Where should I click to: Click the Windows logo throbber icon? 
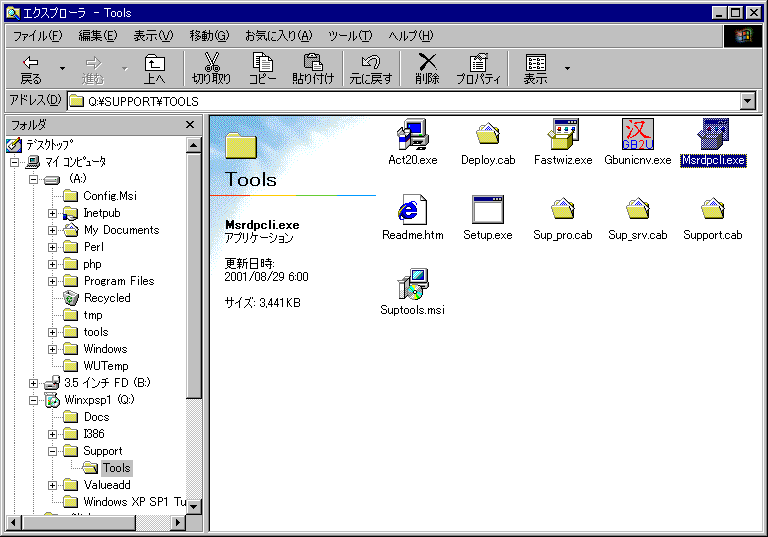coord(743,36)
